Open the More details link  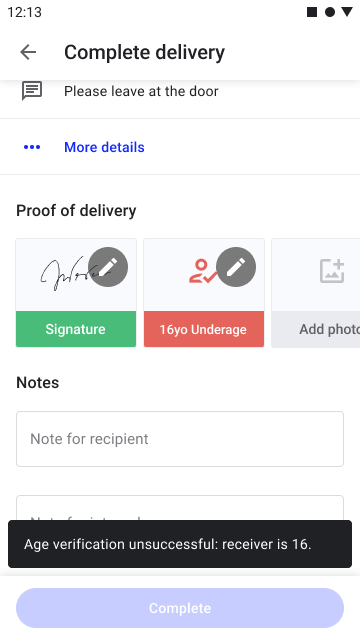[104, 147]
